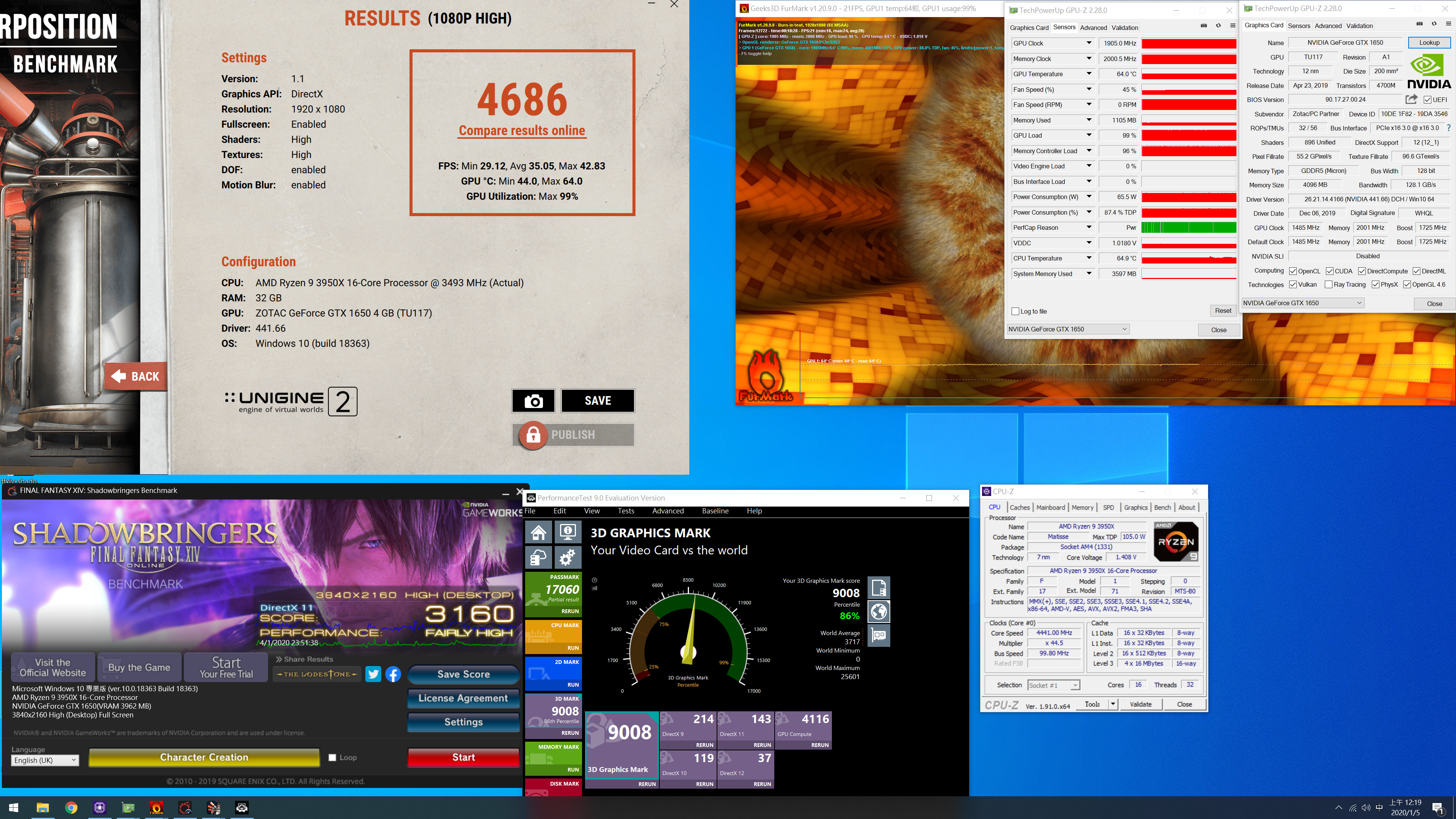Click refresh icon in GPU-Z Sensors window
Image resolution: width=1456 pixels, height=819 pixels.
tap(1218, 26)
